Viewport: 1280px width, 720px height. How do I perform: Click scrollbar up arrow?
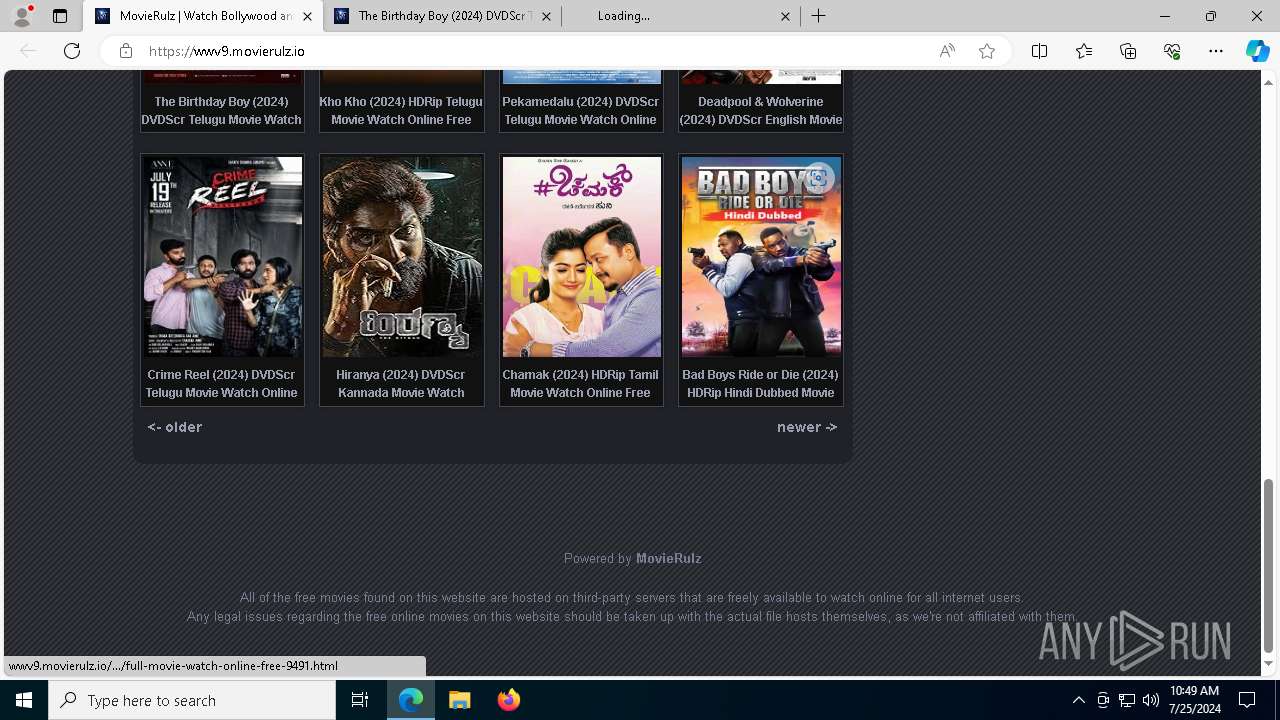[x=1268, y=82]
